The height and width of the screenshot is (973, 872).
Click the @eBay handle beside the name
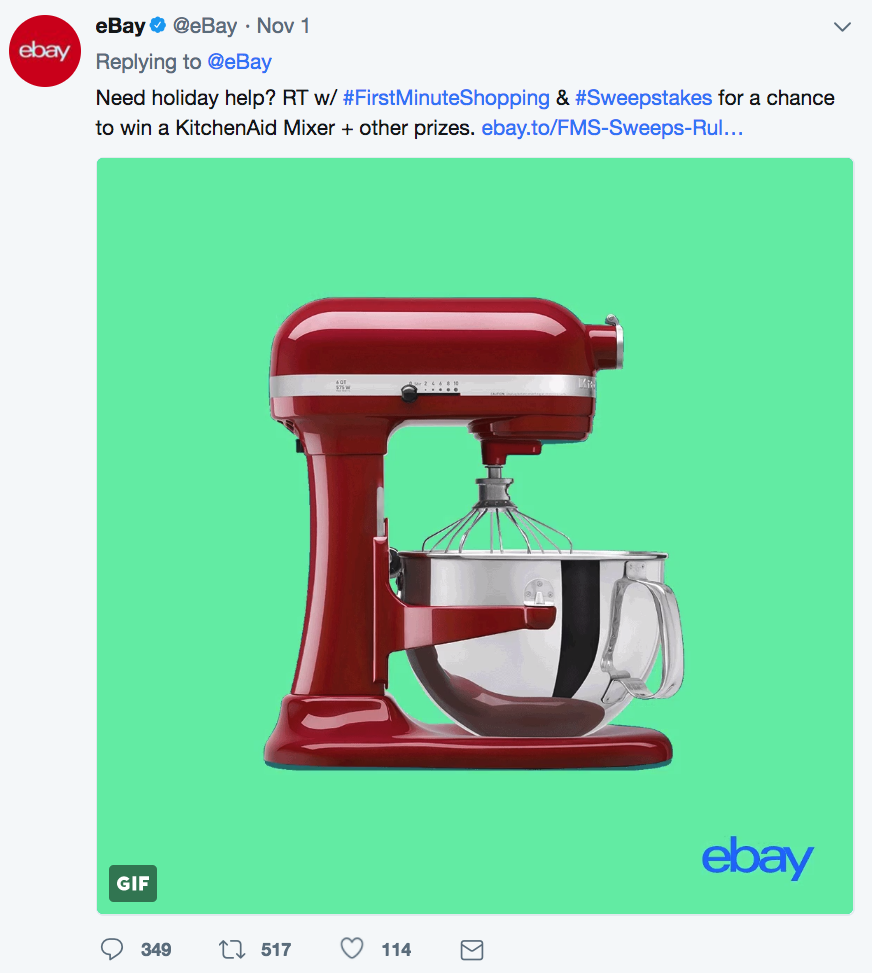click(x=205, y=26)
